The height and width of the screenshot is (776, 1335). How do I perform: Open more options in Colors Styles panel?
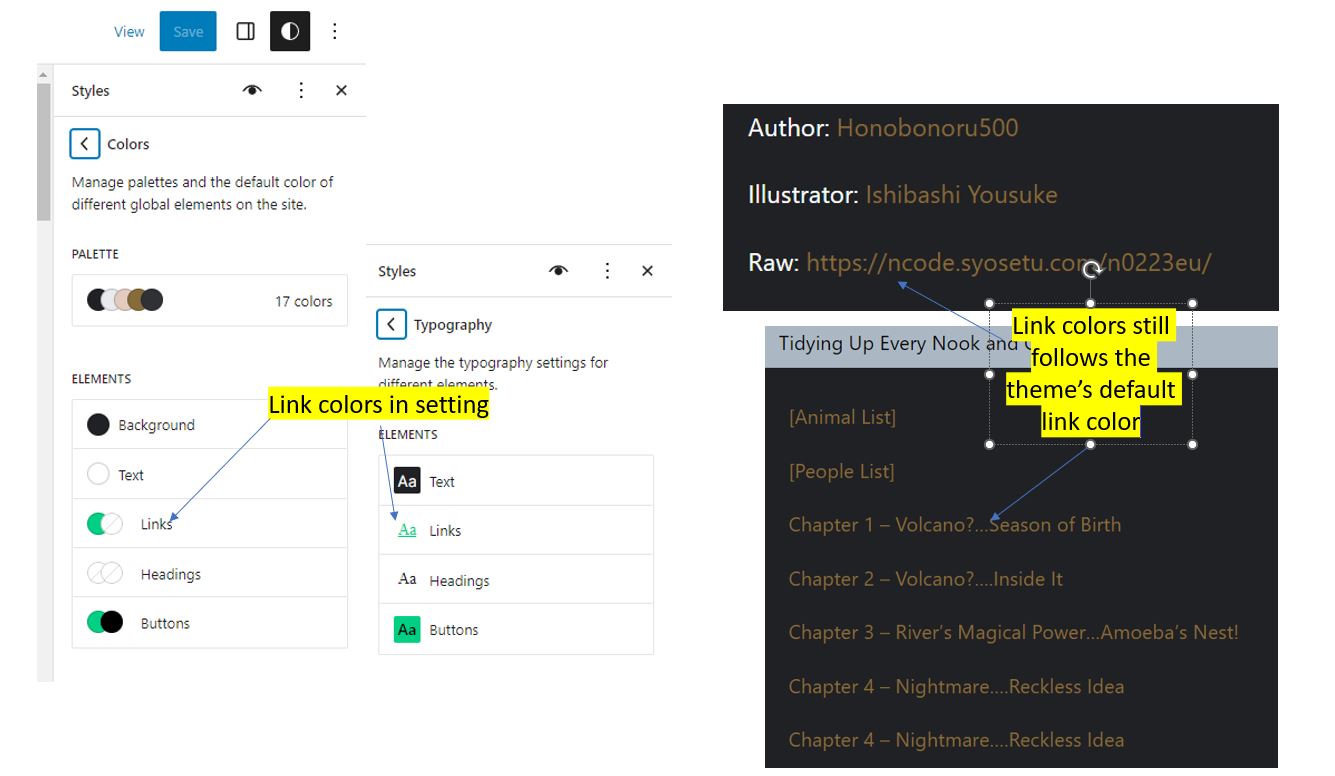(x=301, y=90)
